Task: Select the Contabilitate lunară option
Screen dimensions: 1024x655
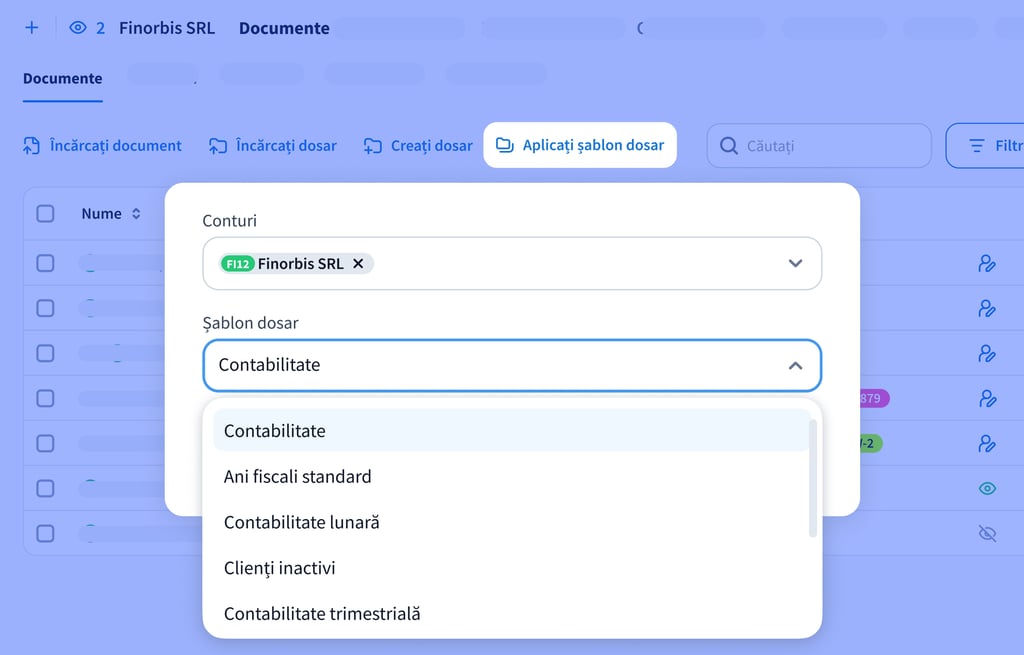Action: (302, 522)
